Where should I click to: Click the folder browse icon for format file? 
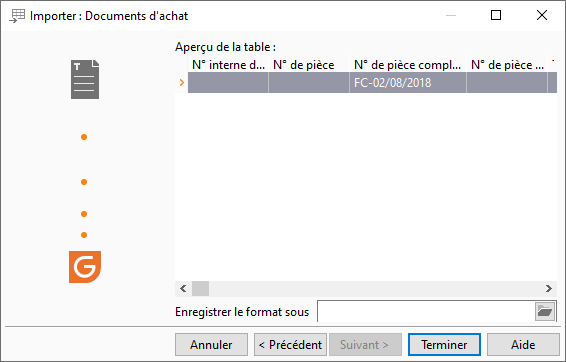click(x=545, y=311)
